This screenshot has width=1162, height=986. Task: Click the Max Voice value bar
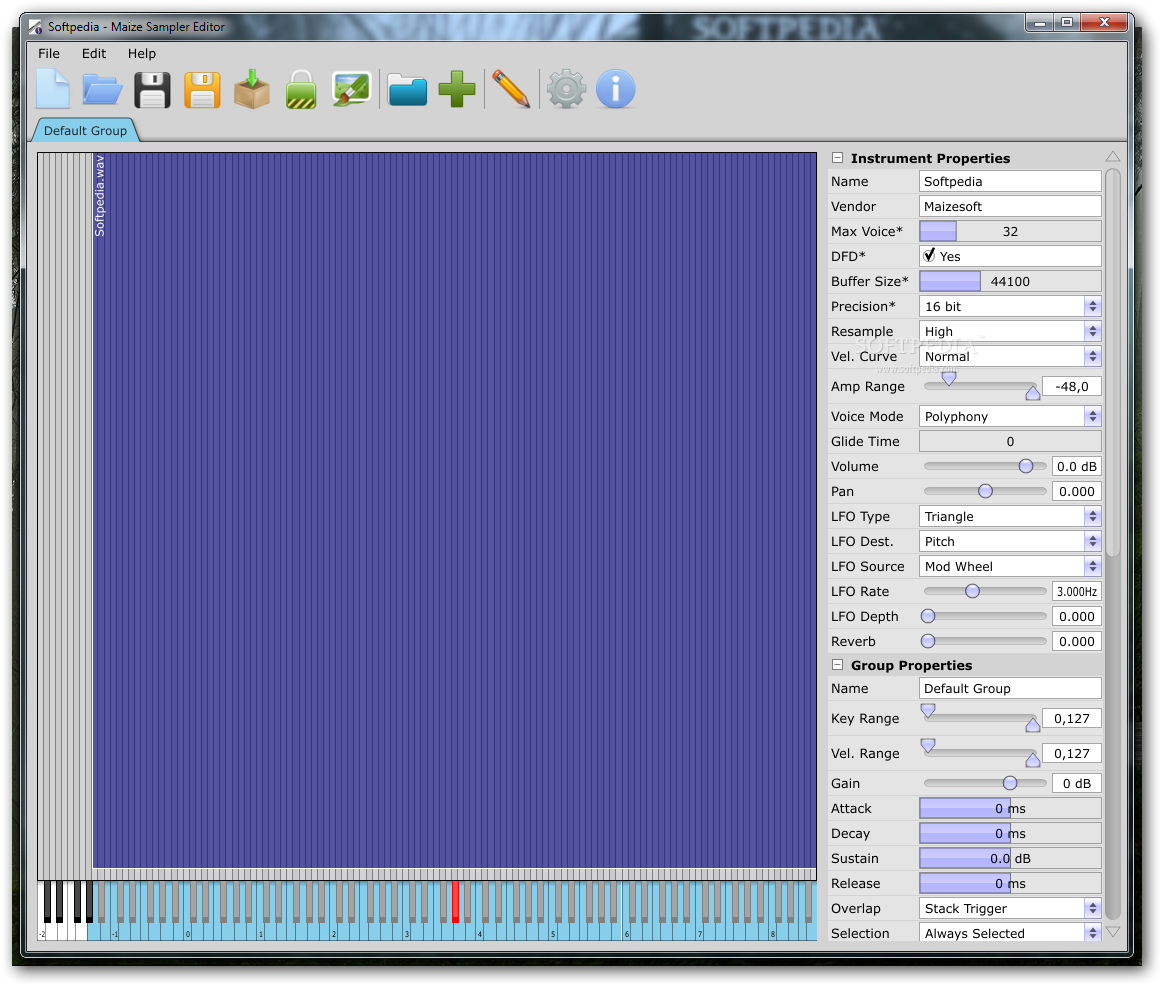point(1010,231)
